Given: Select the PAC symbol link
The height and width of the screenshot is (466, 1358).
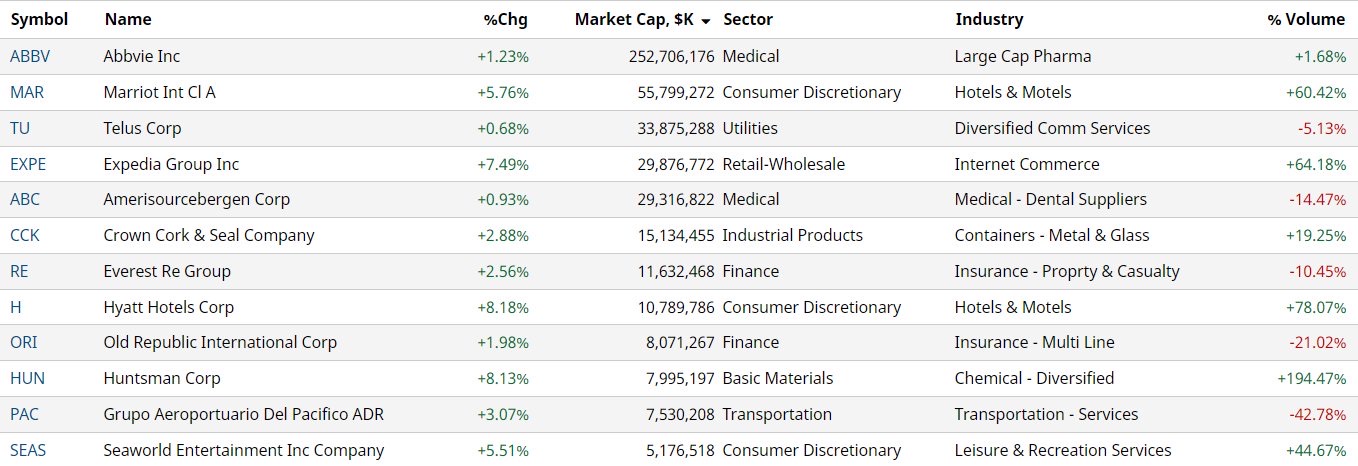Looking at the screenshot, I should [25, 414].
